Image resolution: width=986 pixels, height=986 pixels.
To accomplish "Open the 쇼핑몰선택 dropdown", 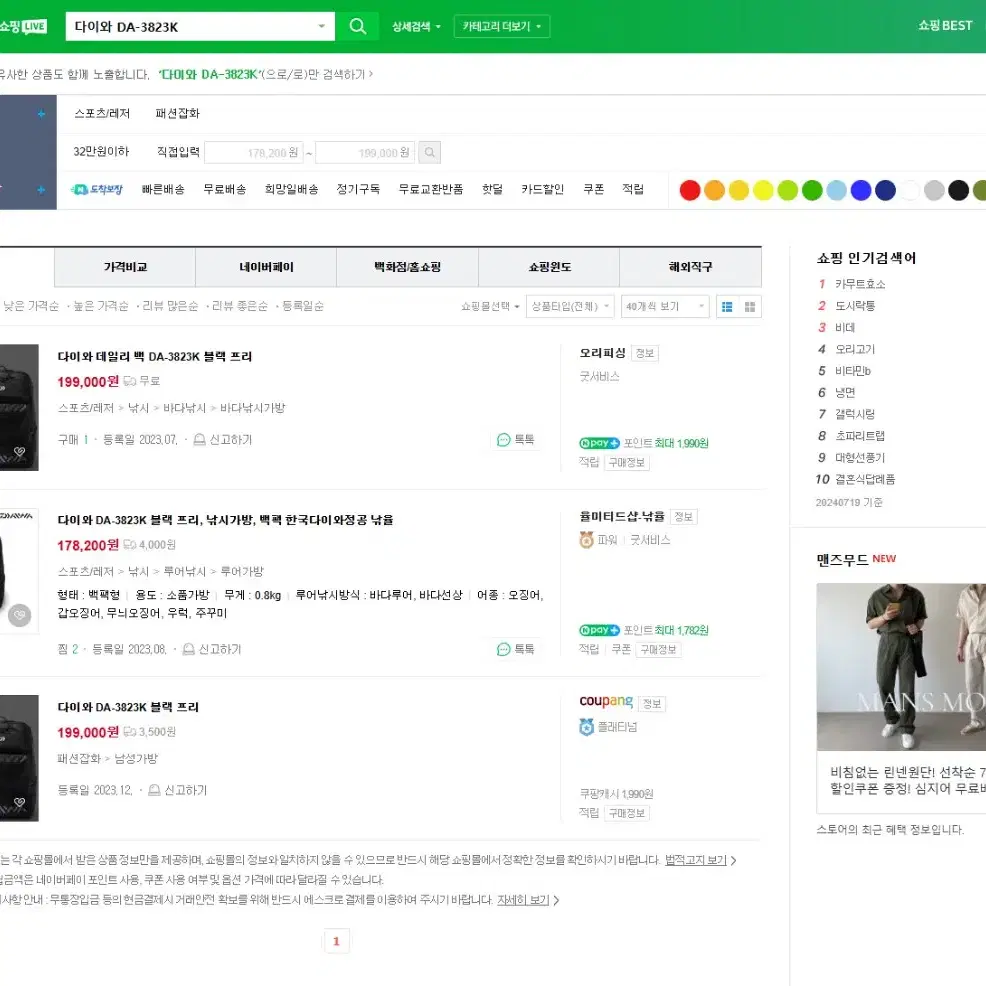I will [x=490, y=307].
